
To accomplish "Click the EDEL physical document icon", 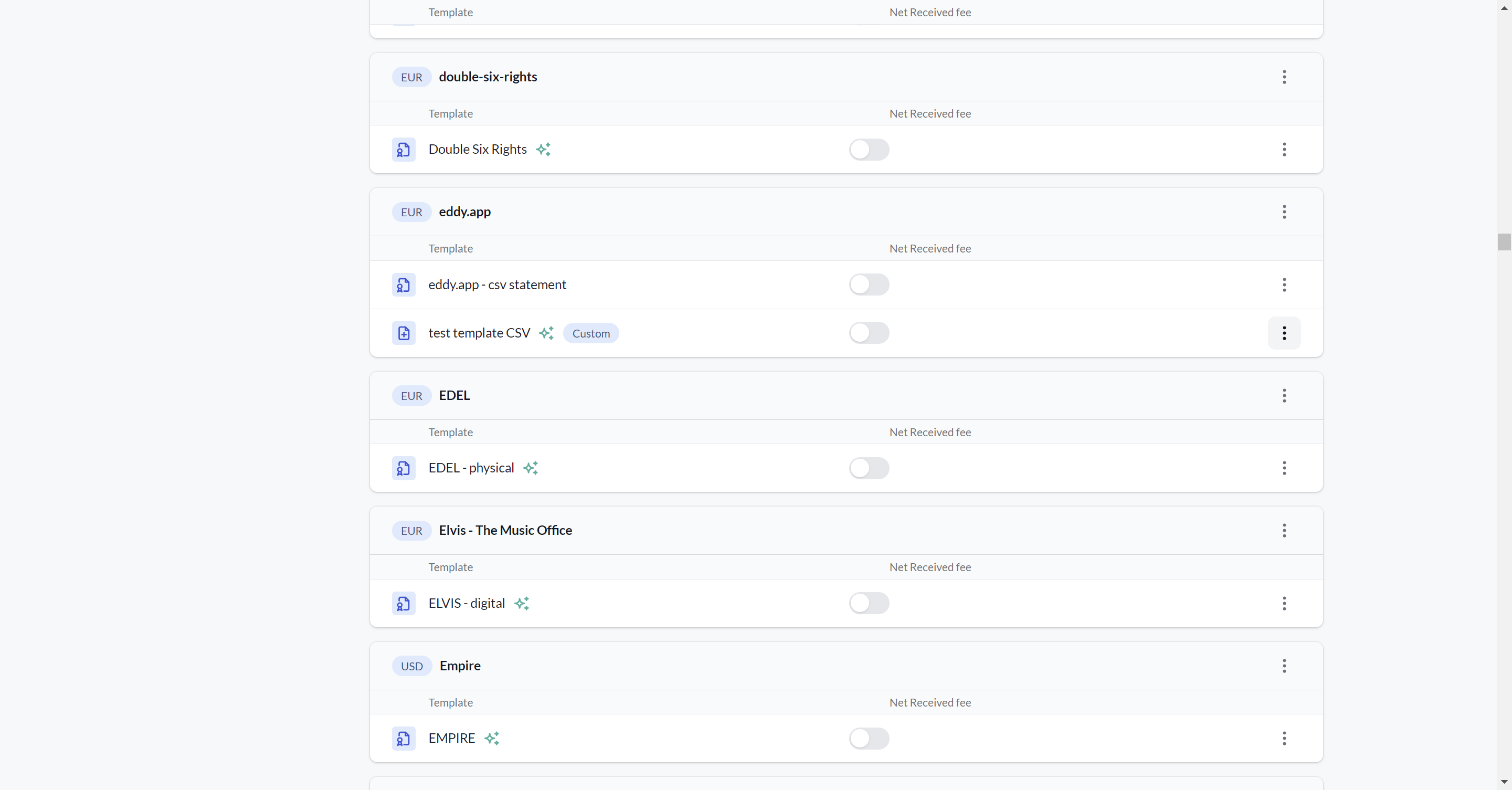I will click(x=404, y=468).
